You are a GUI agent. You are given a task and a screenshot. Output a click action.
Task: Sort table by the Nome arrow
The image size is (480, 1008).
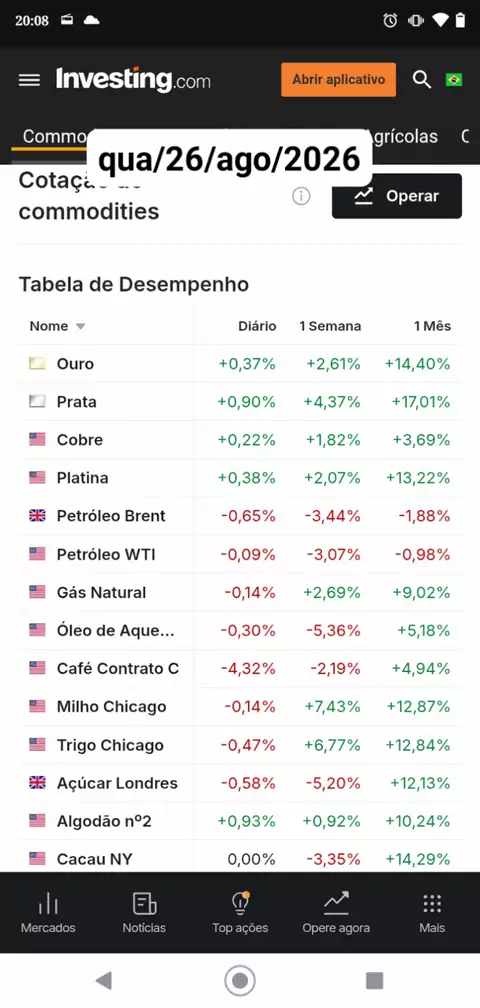click(80, 327)
